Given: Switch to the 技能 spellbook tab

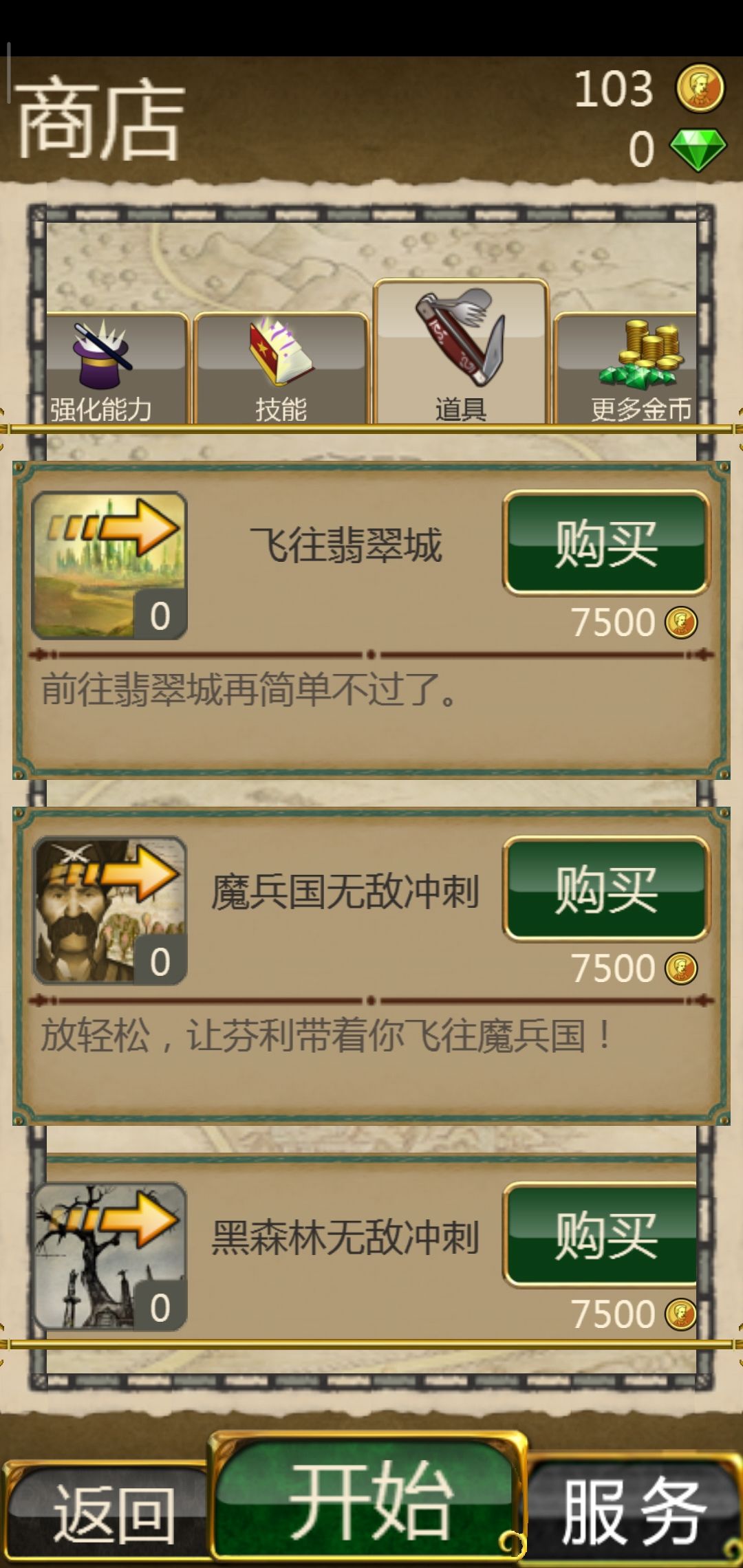Looking at the screenshot, I should pos(281,369).
